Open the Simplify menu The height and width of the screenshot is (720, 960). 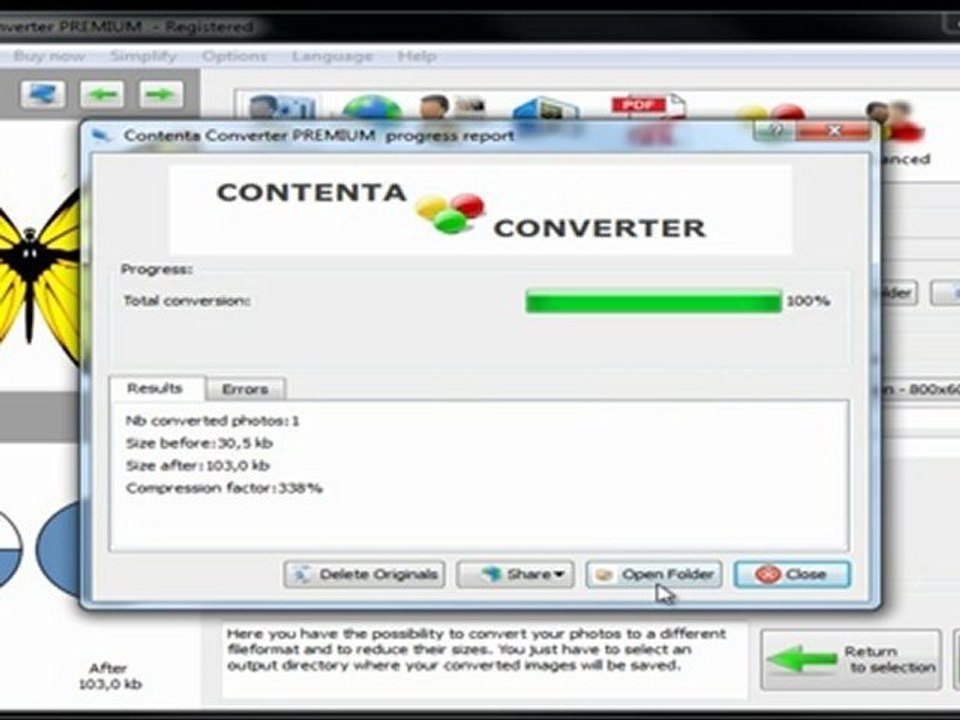[143, 56]
